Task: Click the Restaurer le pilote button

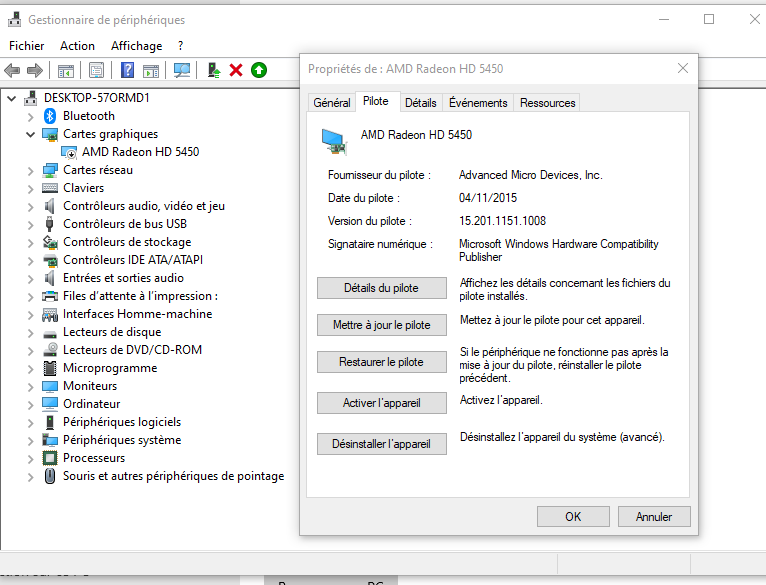Action: pos(382,362)
